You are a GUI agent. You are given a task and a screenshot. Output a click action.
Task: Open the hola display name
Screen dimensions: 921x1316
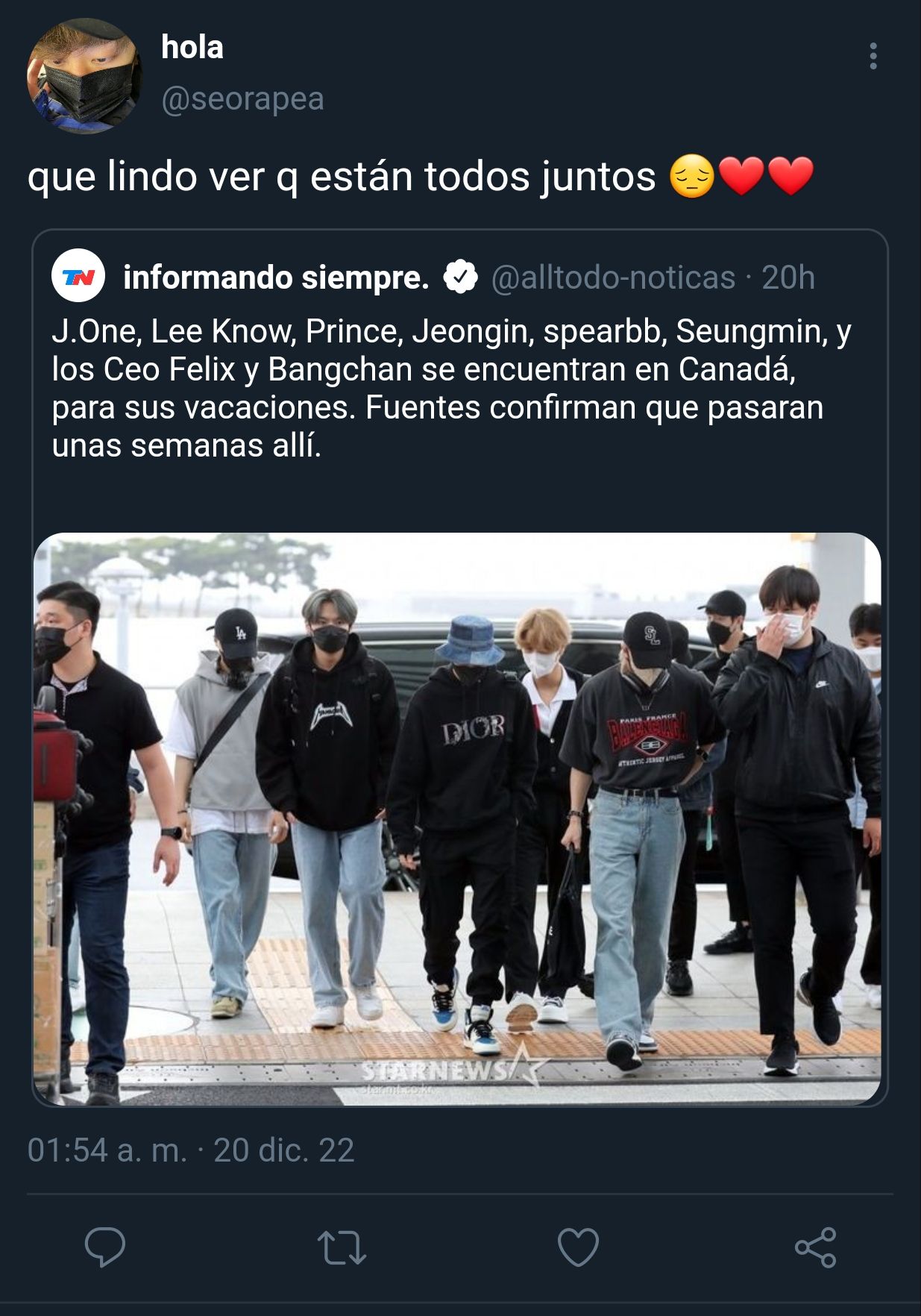(x=192, y=48)
